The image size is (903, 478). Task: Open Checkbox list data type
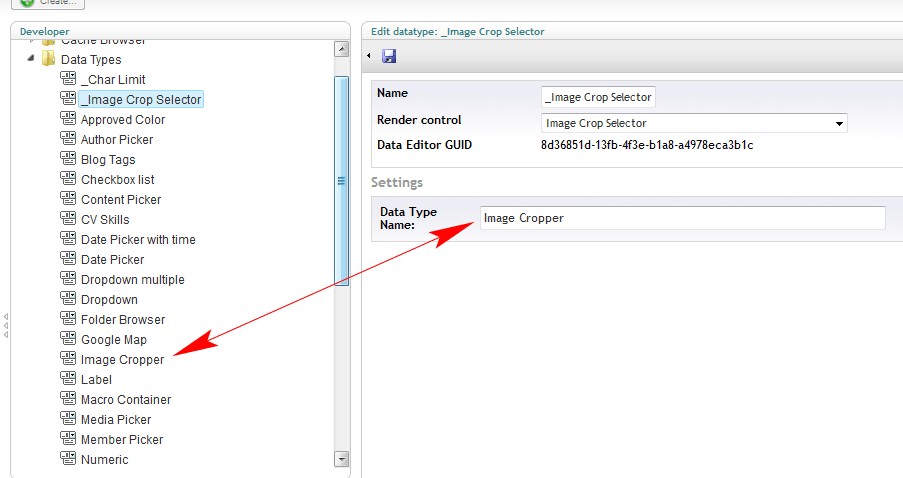(117, 180)
